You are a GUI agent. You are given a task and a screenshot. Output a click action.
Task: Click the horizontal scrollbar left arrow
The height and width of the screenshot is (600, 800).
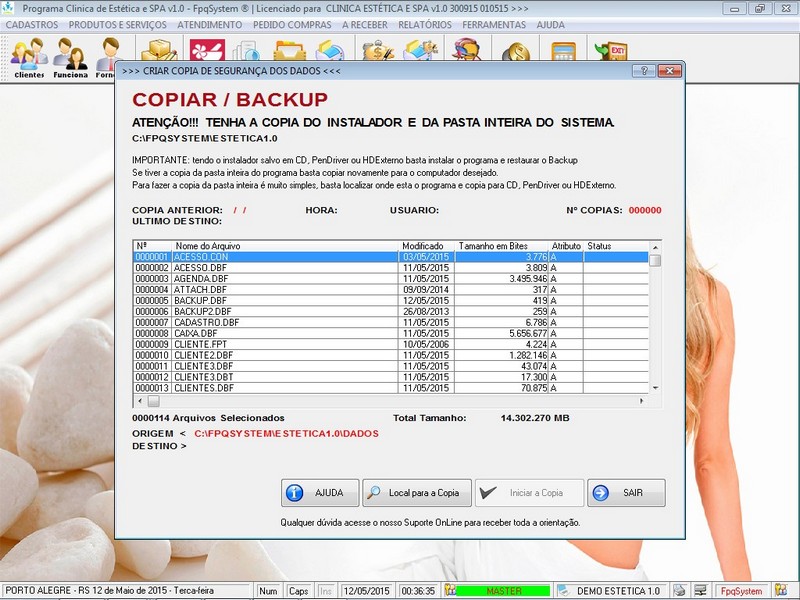[x=140, y=401]
